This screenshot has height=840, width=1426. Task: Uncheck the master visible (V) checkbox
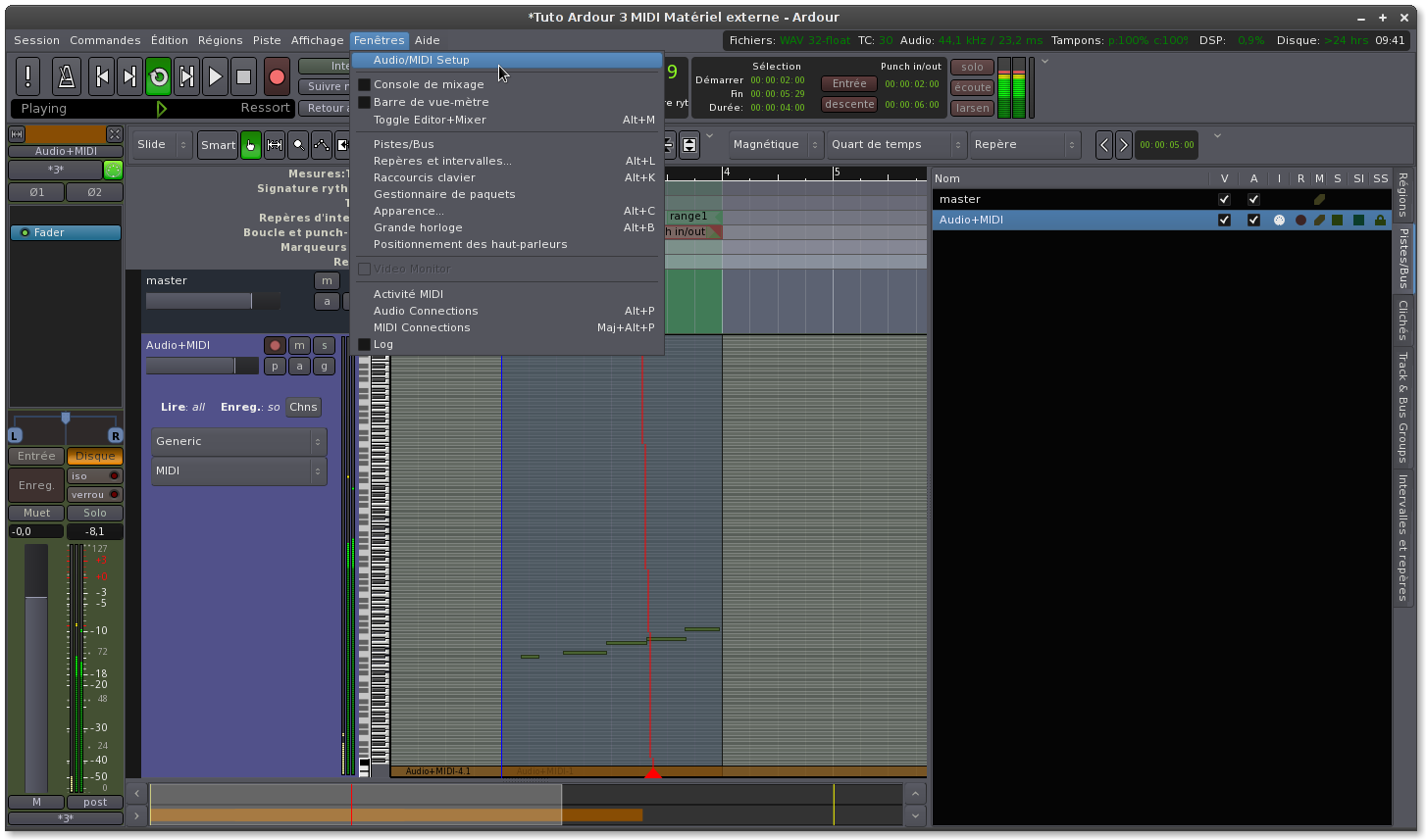(x=1224, y=199)
